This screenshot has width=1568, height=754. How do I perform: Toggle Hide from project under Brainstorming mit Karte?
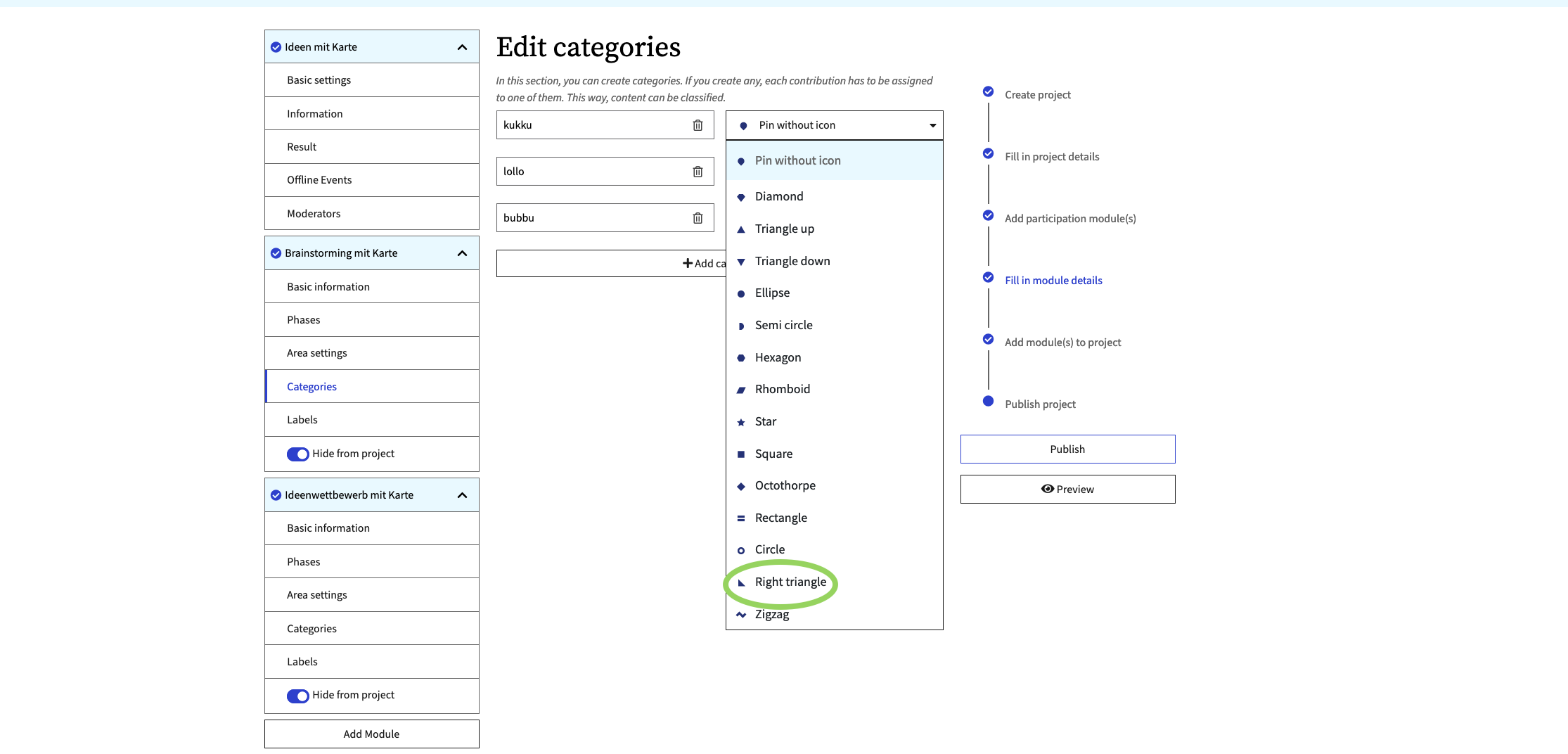297,454
